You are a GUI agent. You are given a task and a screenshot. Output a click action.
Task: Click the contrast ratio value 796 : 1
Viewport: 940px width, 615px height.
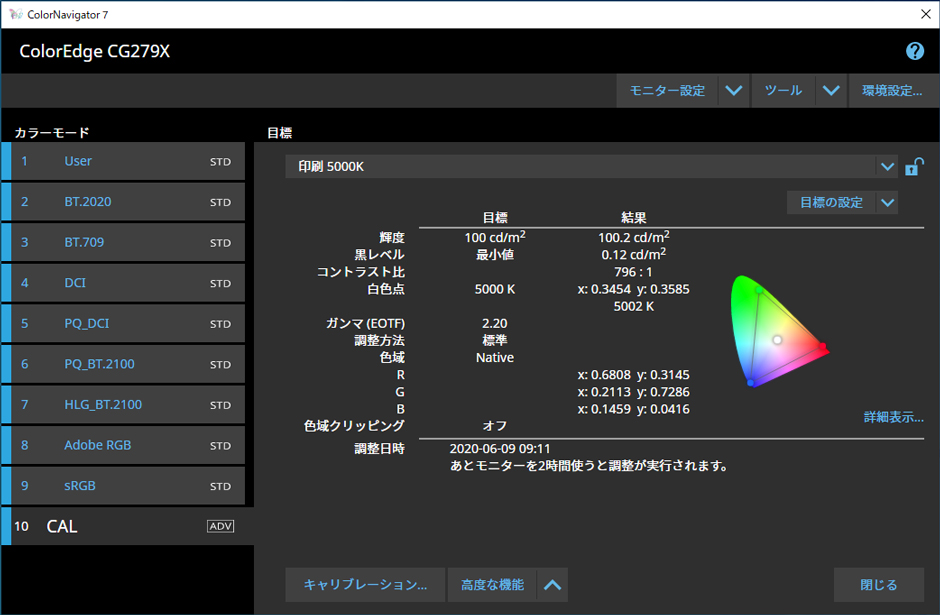pos(633,272)
